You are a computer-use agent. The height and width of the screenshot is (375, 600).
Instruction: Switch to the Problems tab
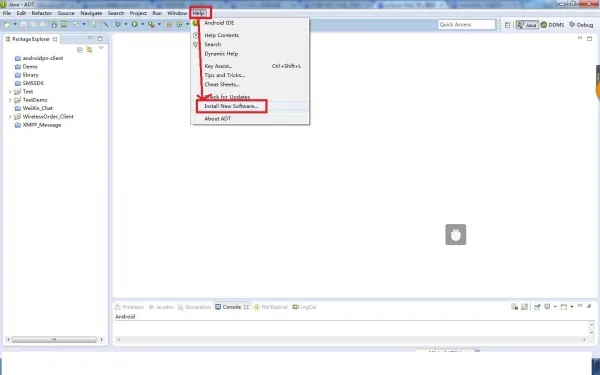click(x=130, y=307)
